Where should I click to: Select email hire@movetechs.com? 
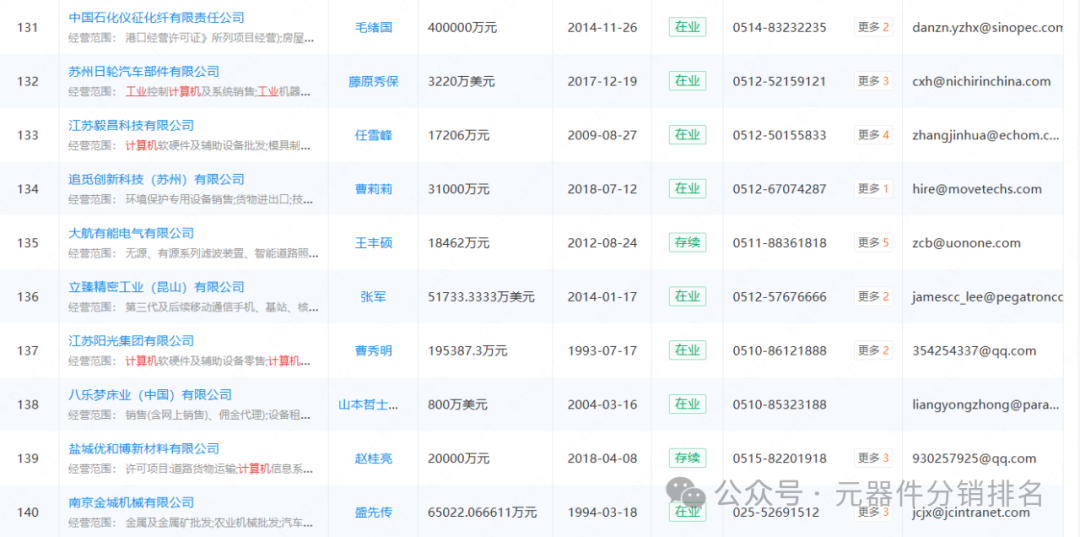976,189
